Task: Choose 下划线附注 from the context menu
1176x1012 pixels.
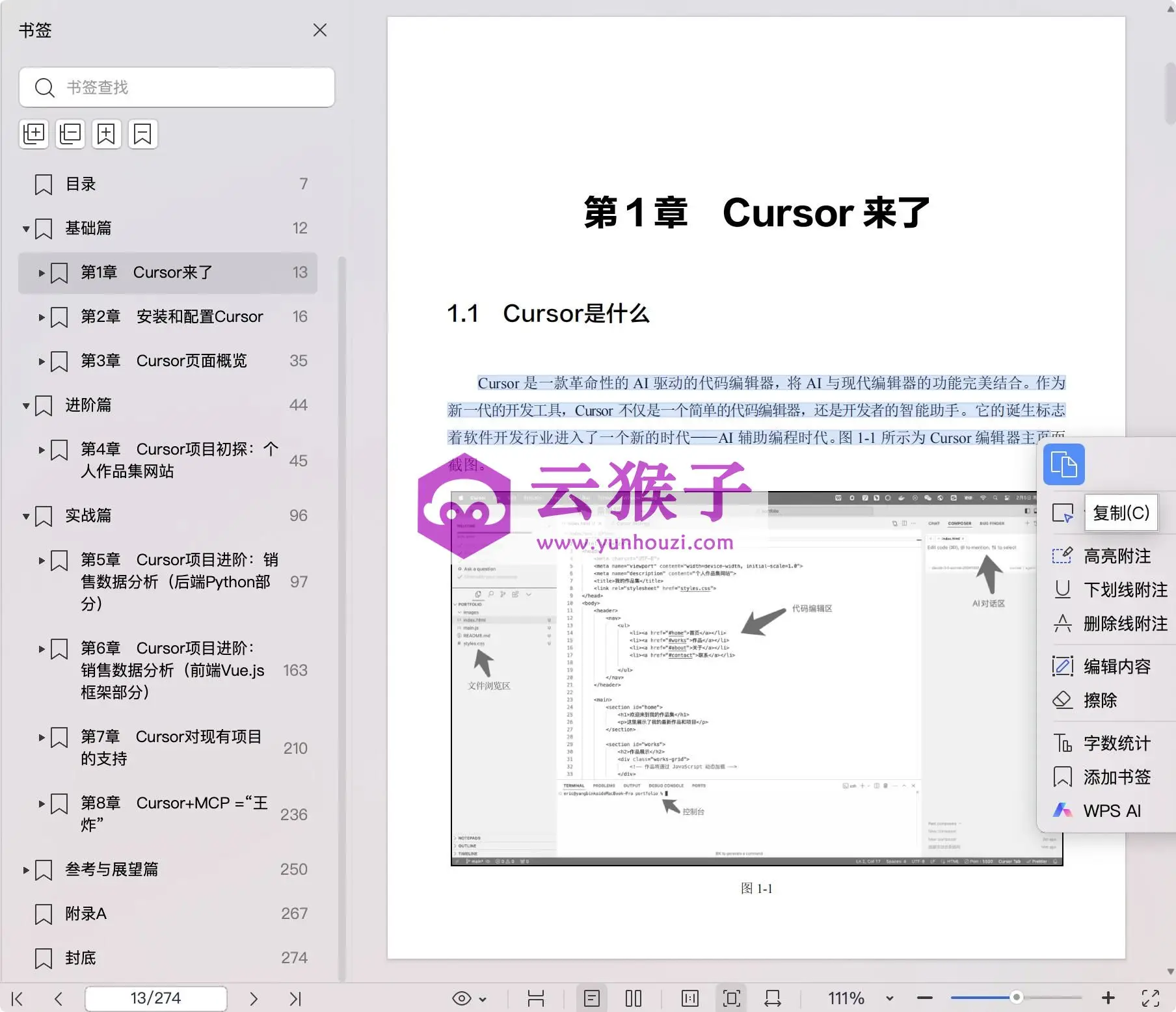Action: tap(1110, 590)
